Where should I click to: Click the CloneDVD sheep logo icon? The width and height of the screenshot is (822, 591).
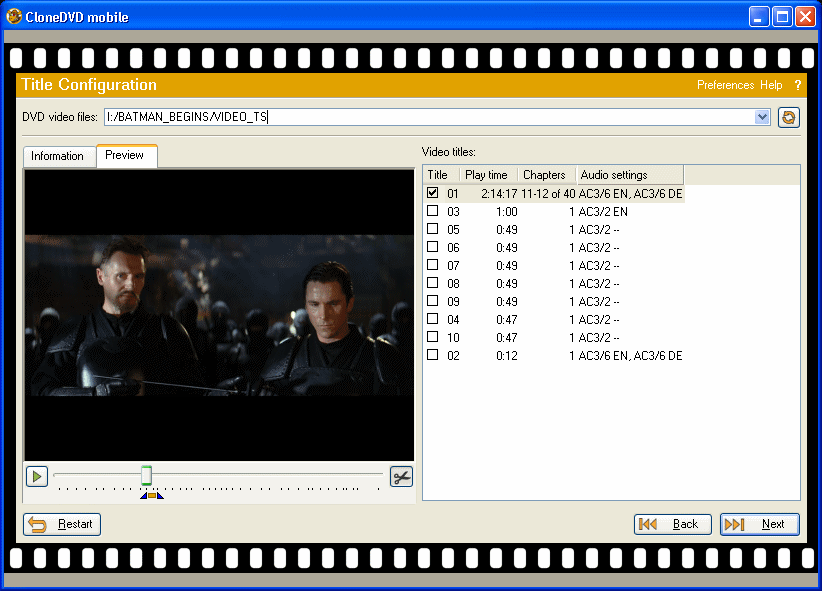click(x=14, y=16)
